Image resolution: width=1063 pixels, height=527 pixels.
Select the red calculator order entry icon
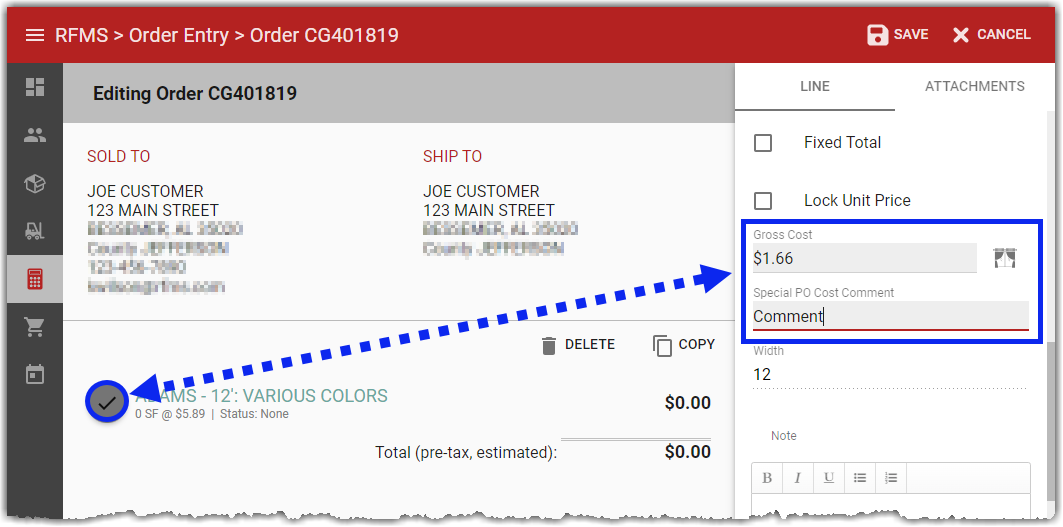click(x=35, y=279)
